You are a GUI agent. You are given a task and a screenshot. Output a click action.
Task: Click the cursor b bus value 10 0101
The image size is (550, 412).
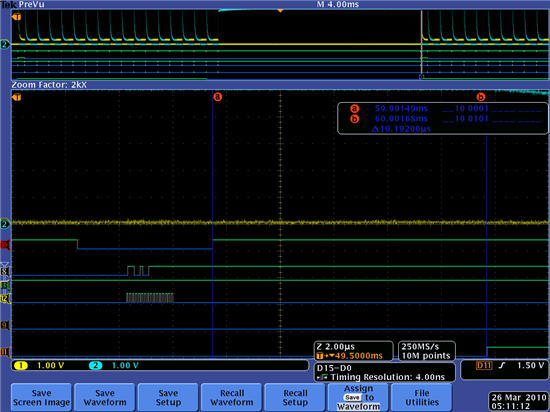point(471,119)
